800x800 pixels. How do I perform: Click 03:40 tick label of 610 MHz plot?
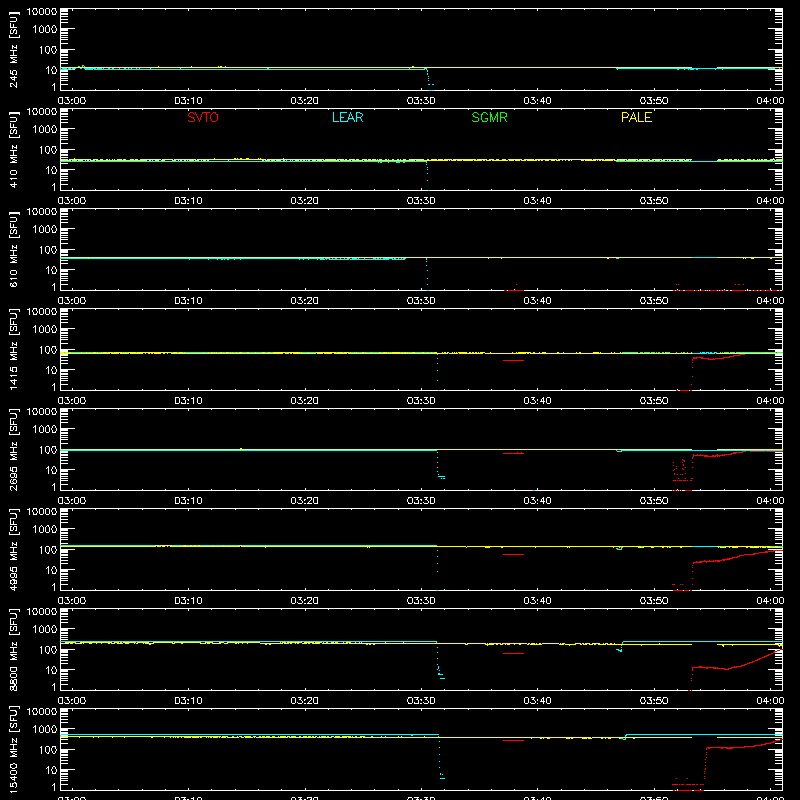point(537,301)
